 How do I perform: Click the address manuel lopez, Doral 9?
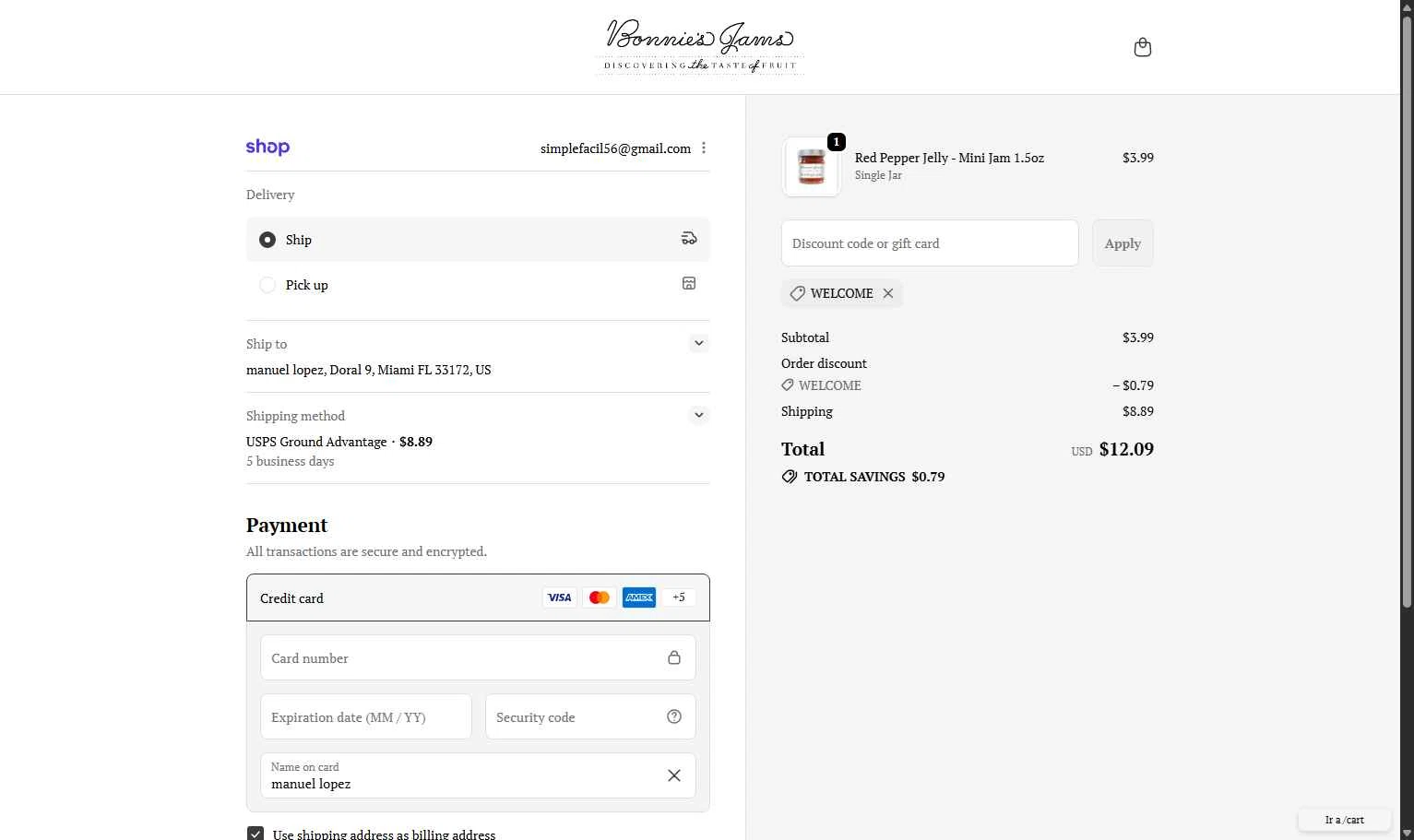click(369, 370)
